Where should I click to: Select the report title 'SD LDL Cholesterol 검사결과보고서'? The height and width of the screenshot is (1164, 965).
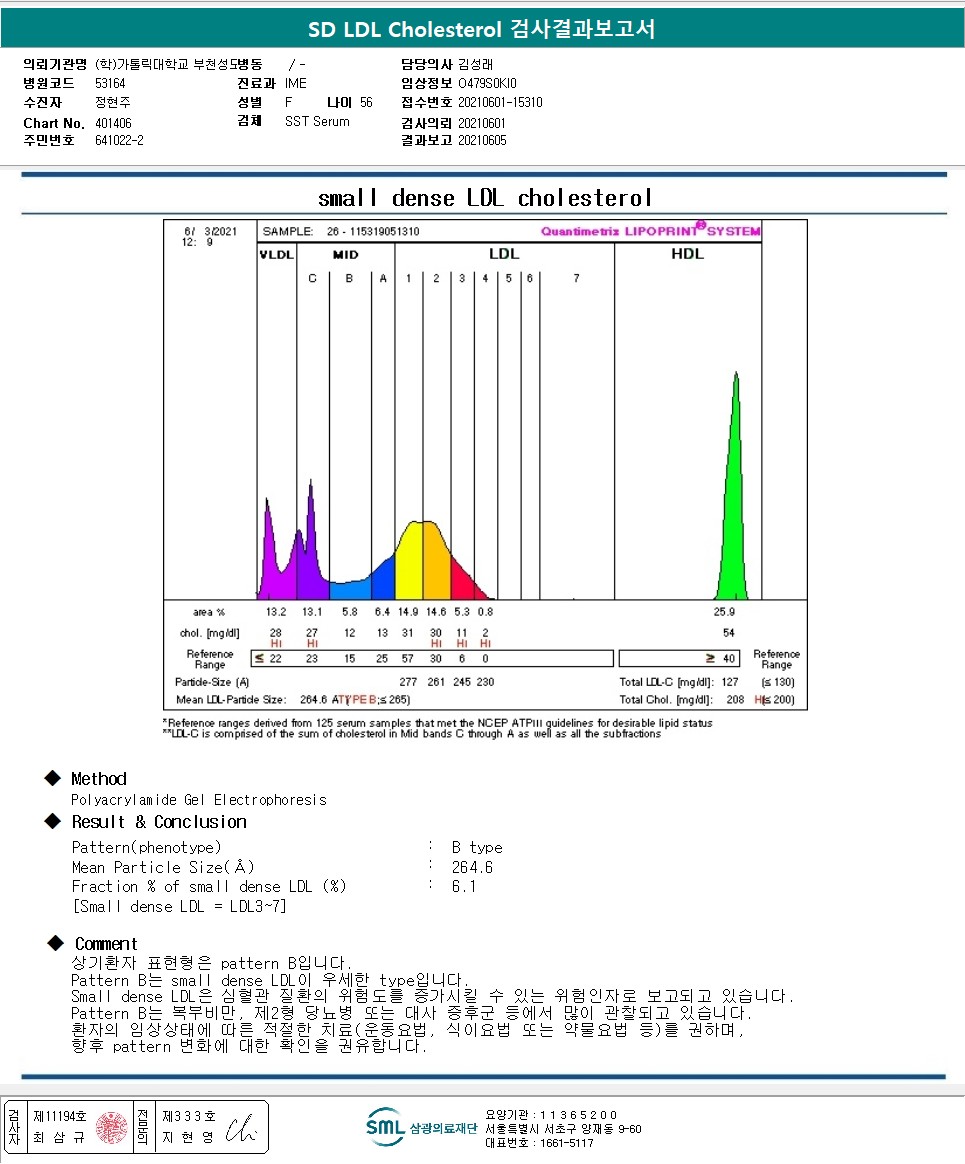(482, 29)
